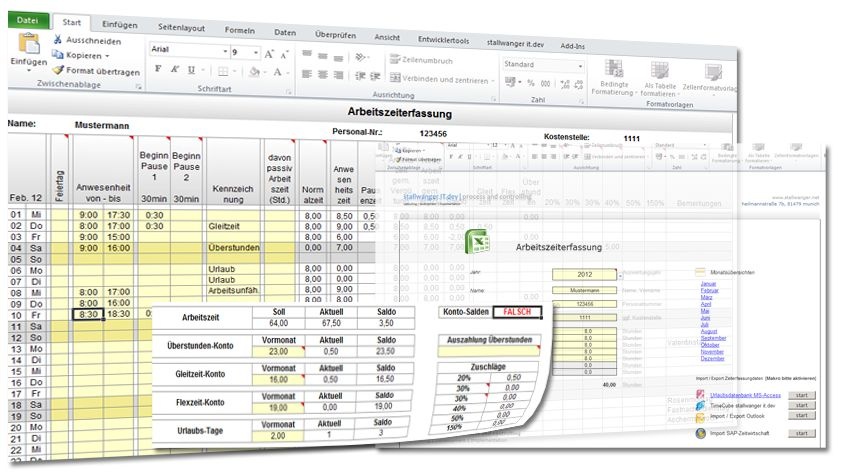Click the increase indent icon
Screen dimensions: 861x474
tap(375, 76)
